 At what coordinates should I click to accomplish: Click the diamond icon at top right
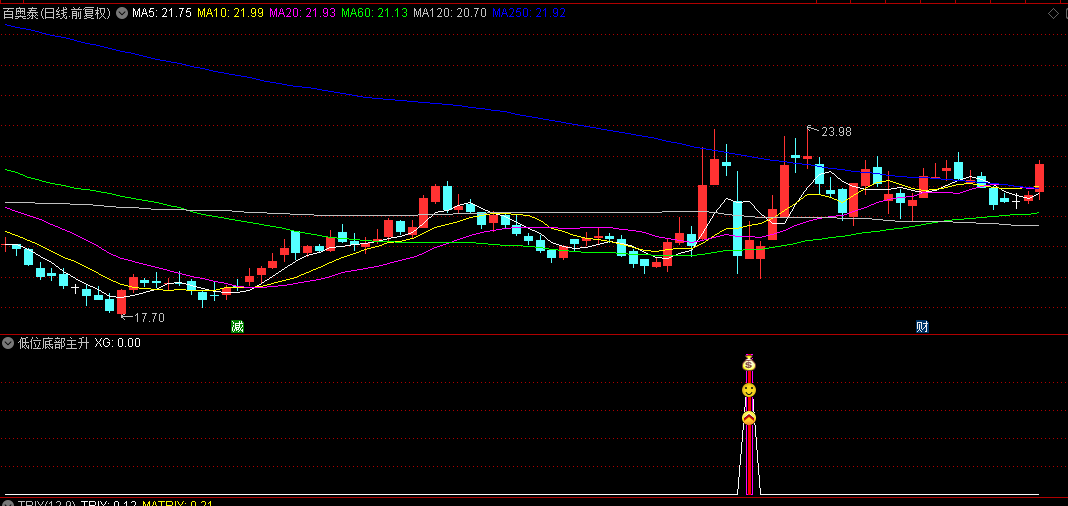[1052, 13]
